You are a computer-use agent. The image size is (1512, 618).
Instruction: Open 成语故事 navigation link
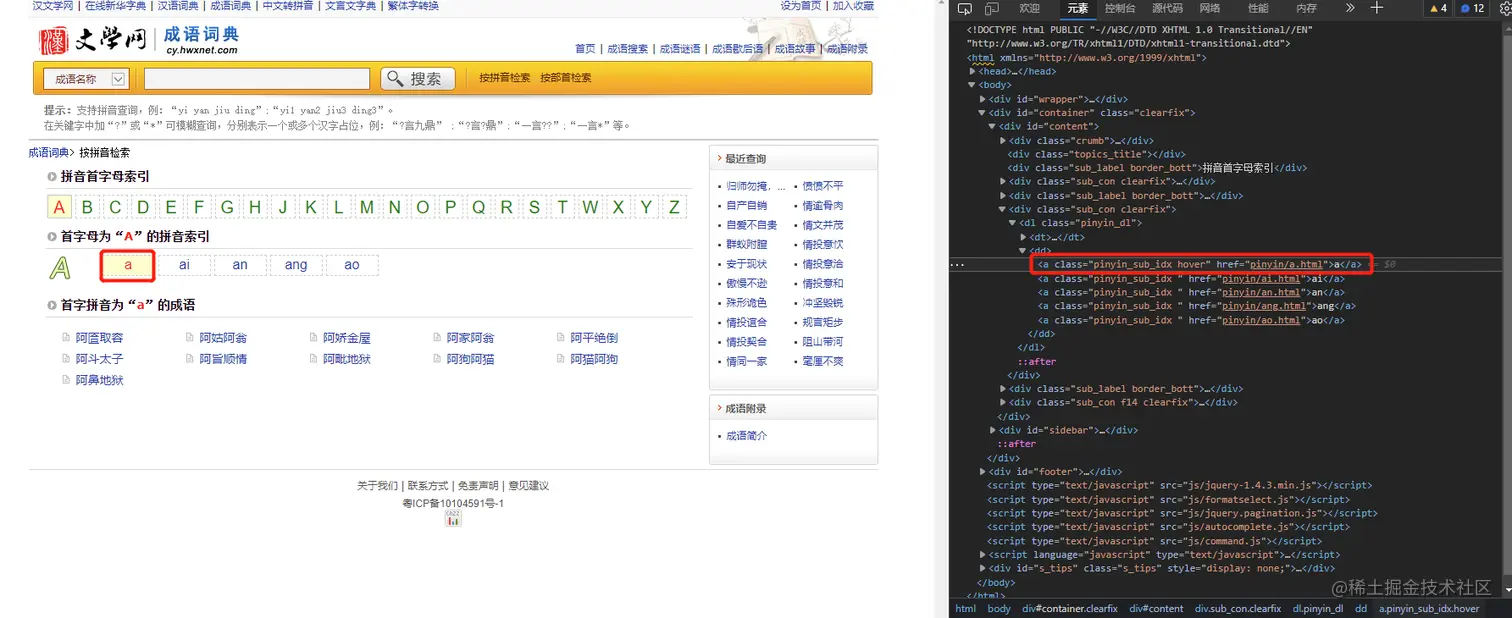pyautogui.click(x=795, y=48)
